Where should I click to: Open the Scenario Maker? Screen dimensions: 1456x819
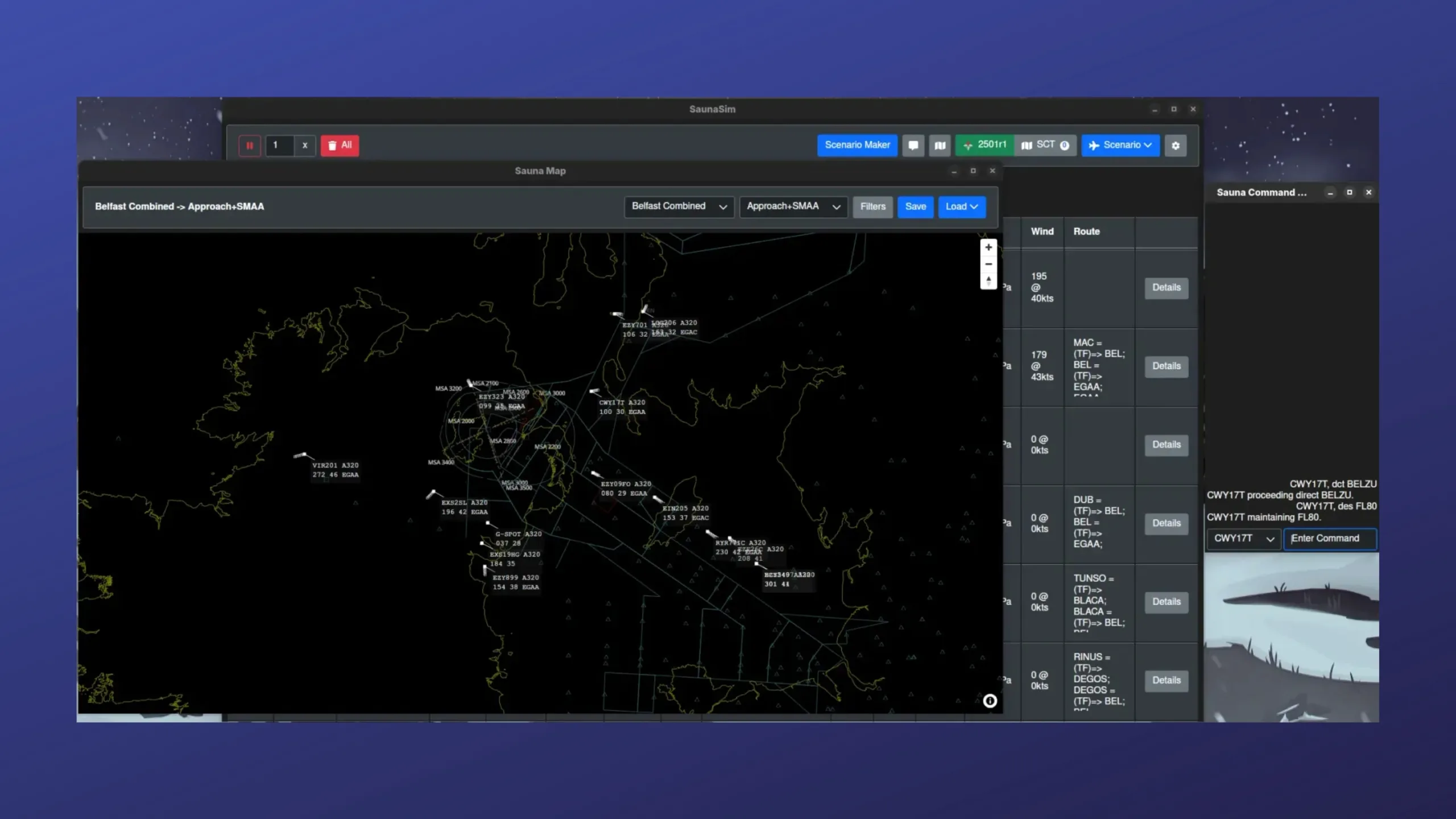pyautogui.click(x=857, y=145)
